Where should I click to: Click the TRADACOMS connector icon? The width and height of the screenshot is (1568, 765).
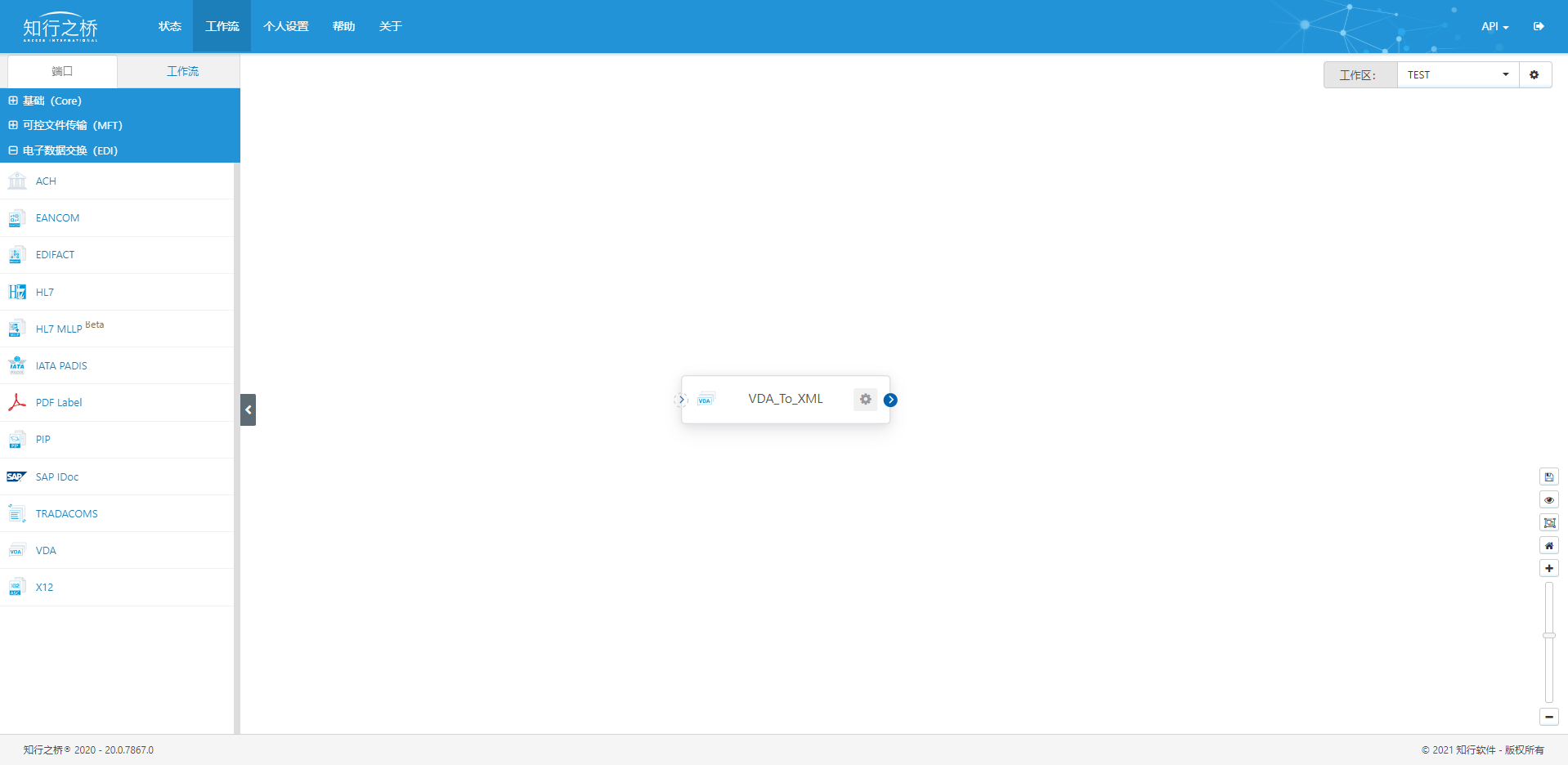[x=16, y=513]
